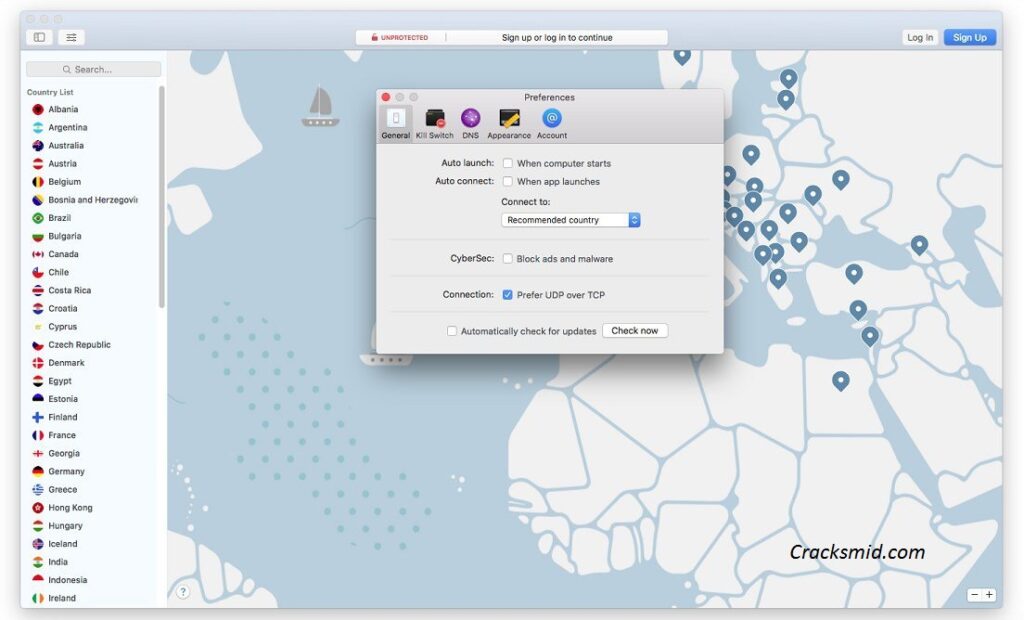The height and width of the screenshot is (620, 1024).
Task: Open the Connect to country dropdown
Action: (x=571, y=220)
